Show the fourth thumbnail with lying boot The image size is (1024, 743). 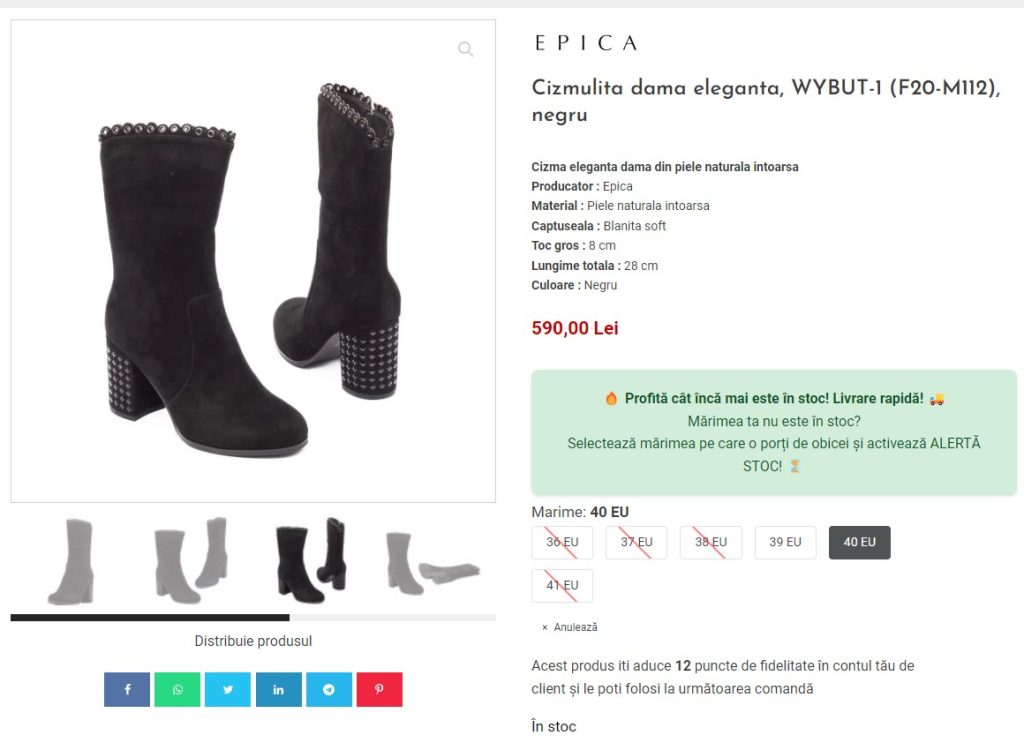432,563
